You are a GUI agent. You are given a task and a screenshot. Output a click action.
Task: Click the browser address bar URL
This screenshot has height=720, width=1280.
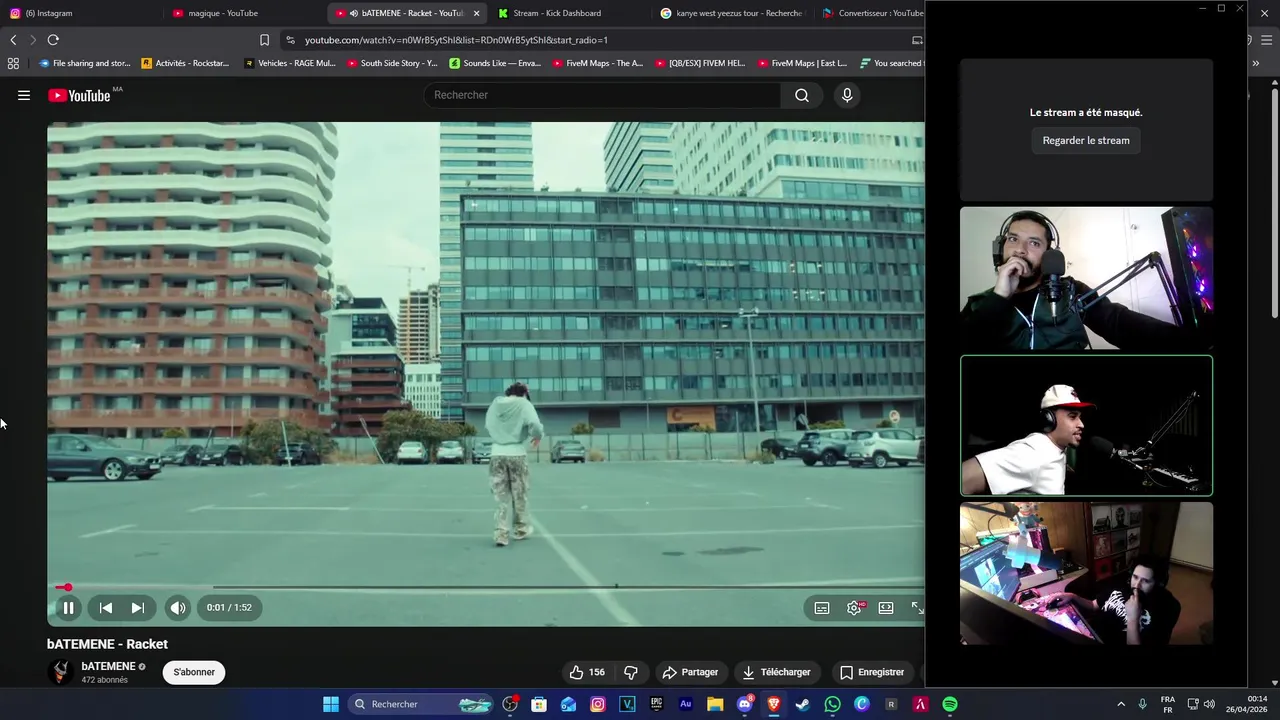click(x=456, y=40)
